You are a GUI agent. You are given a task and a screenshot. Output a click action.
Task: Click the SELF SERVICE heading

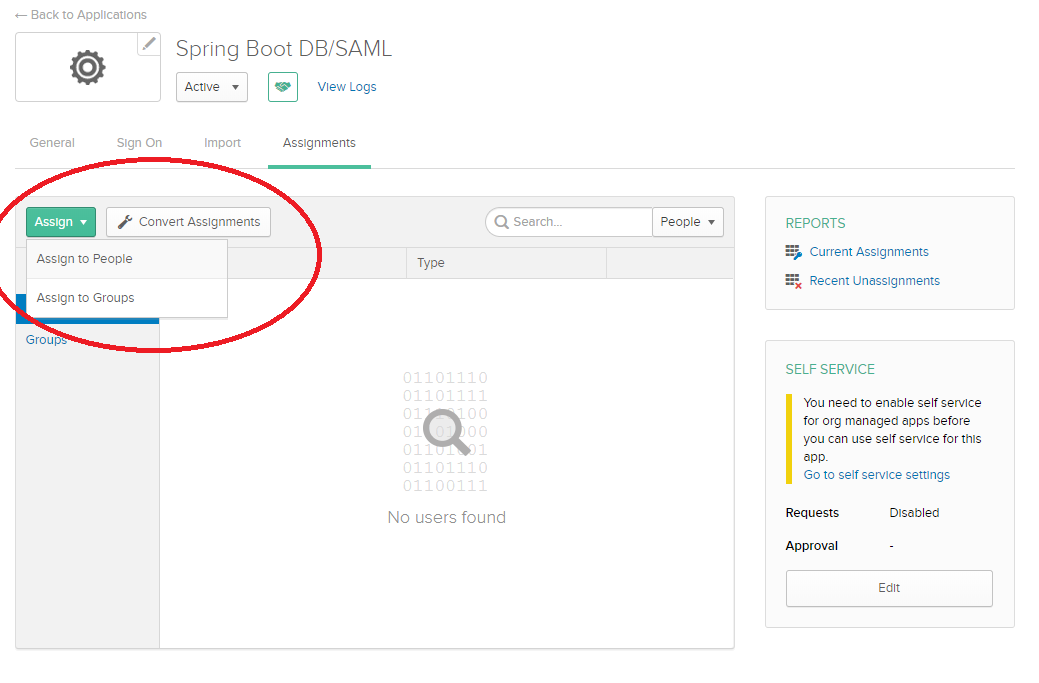tap(830, 370)
